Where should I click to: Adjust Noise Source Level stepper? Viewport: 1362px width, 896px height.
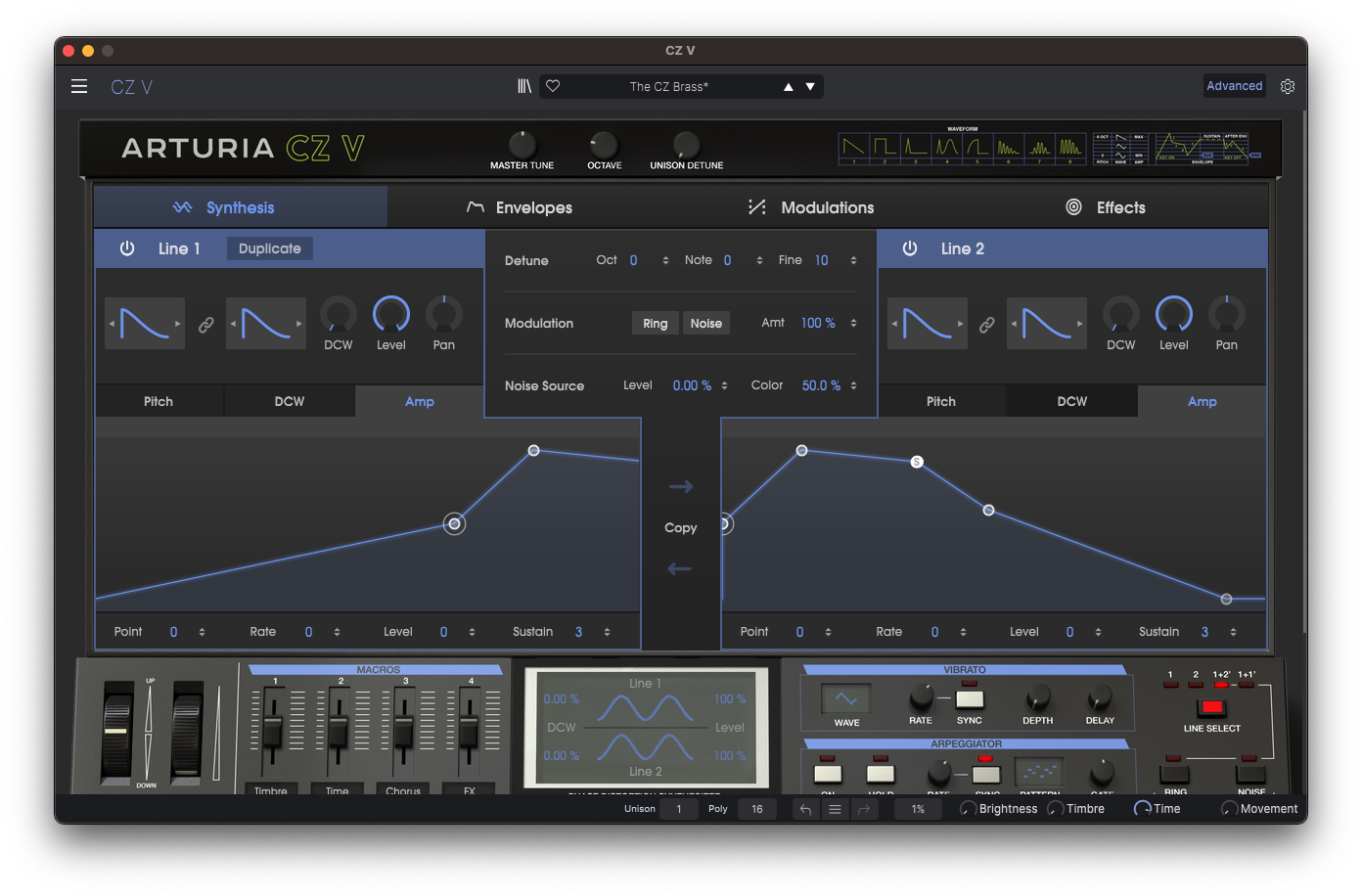(x=724, y=385)
